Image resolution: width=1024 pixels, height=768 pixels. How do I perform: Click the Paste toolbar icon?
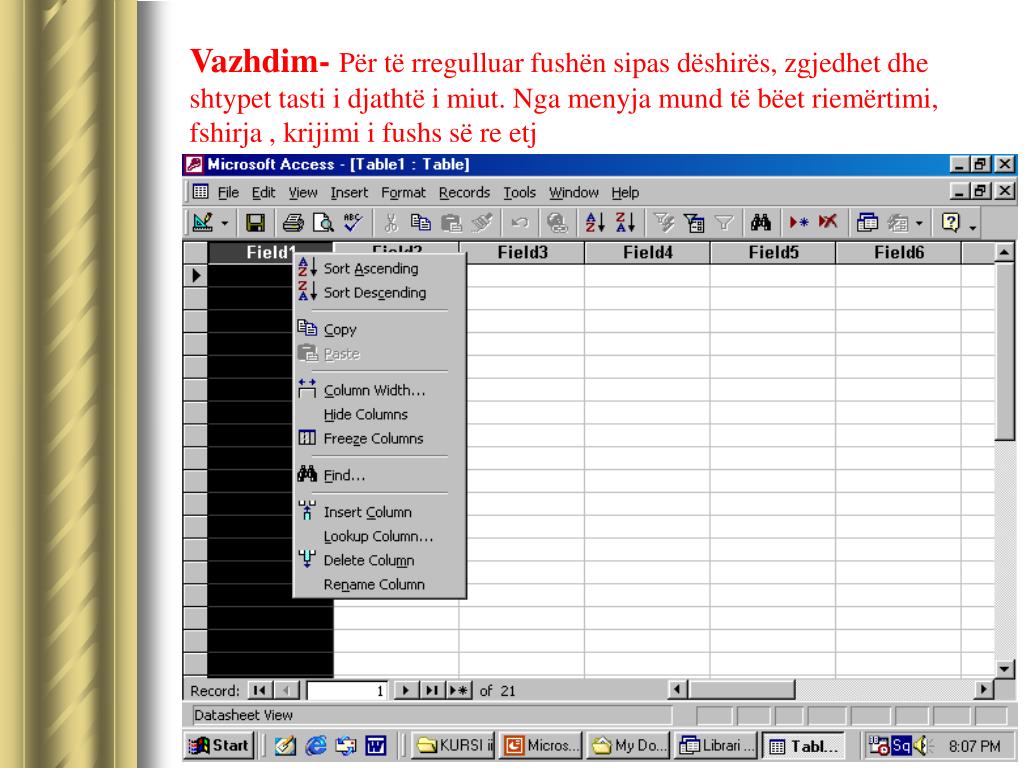point(451,223)
